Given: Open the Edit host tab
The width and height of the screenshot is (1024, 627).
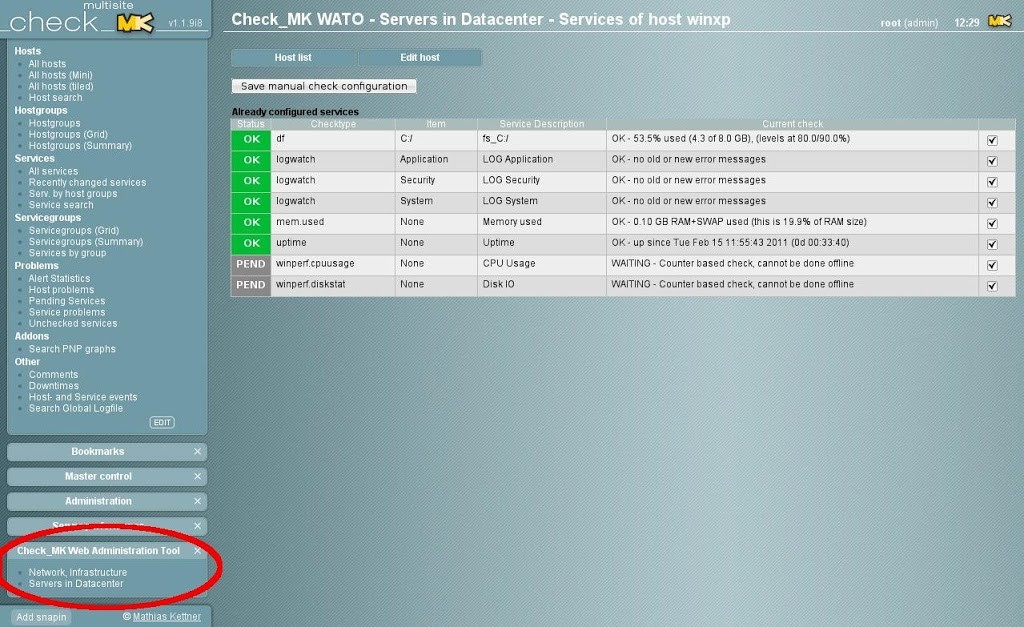Looking at the screenshot, I should pos(420,58).
